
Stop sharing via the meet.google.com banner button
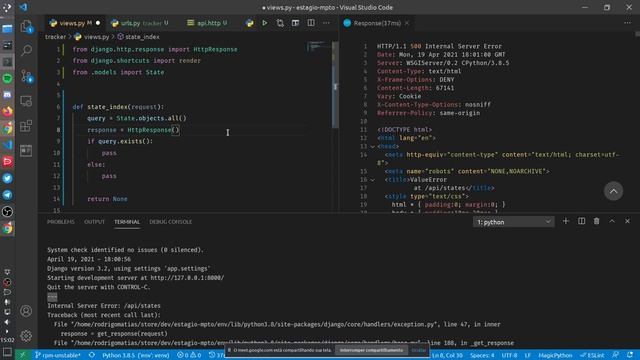[371, 350]
